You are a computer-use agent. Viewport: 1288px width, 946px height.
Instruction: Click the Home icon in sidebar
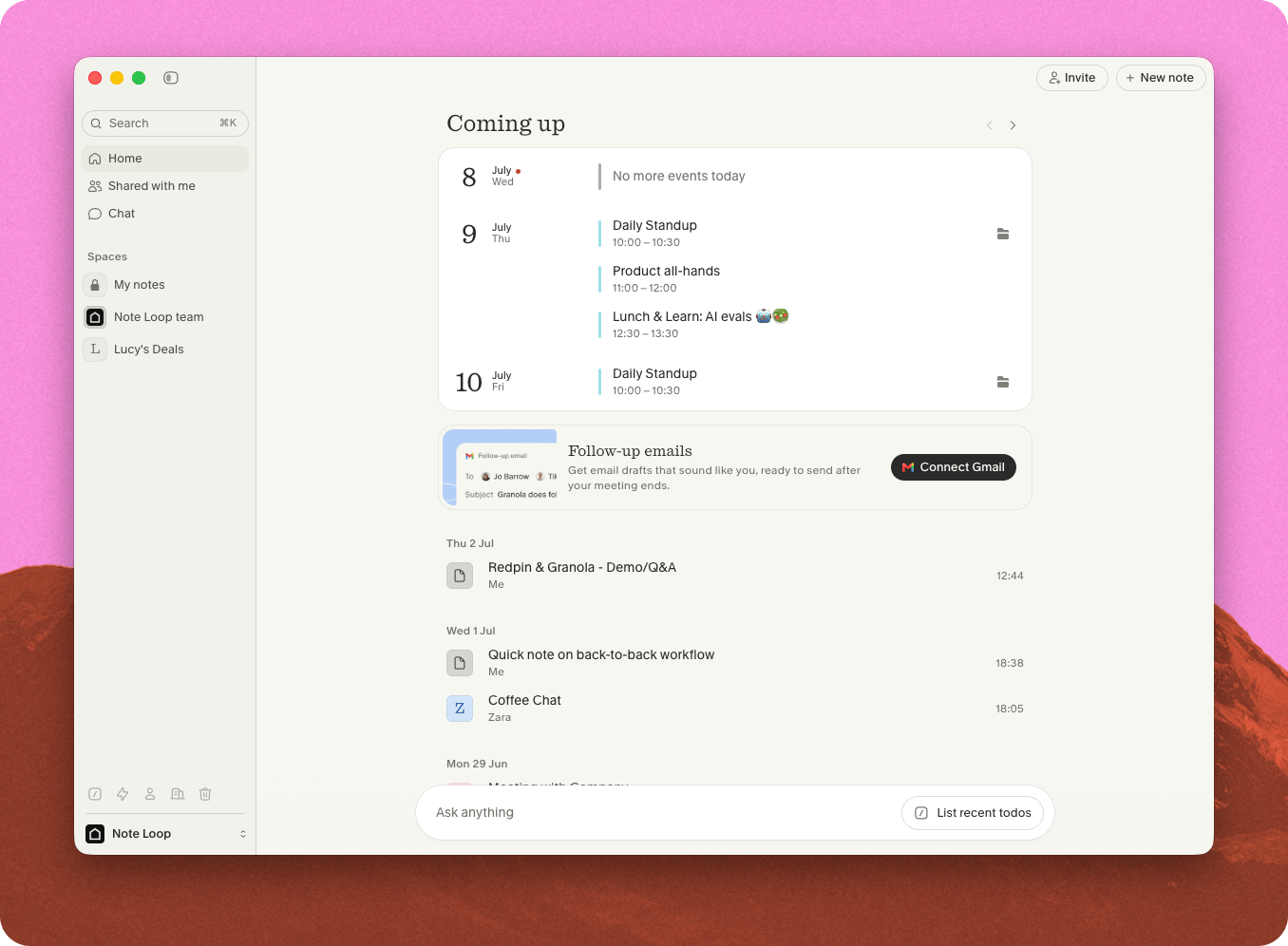click(95, 159)
